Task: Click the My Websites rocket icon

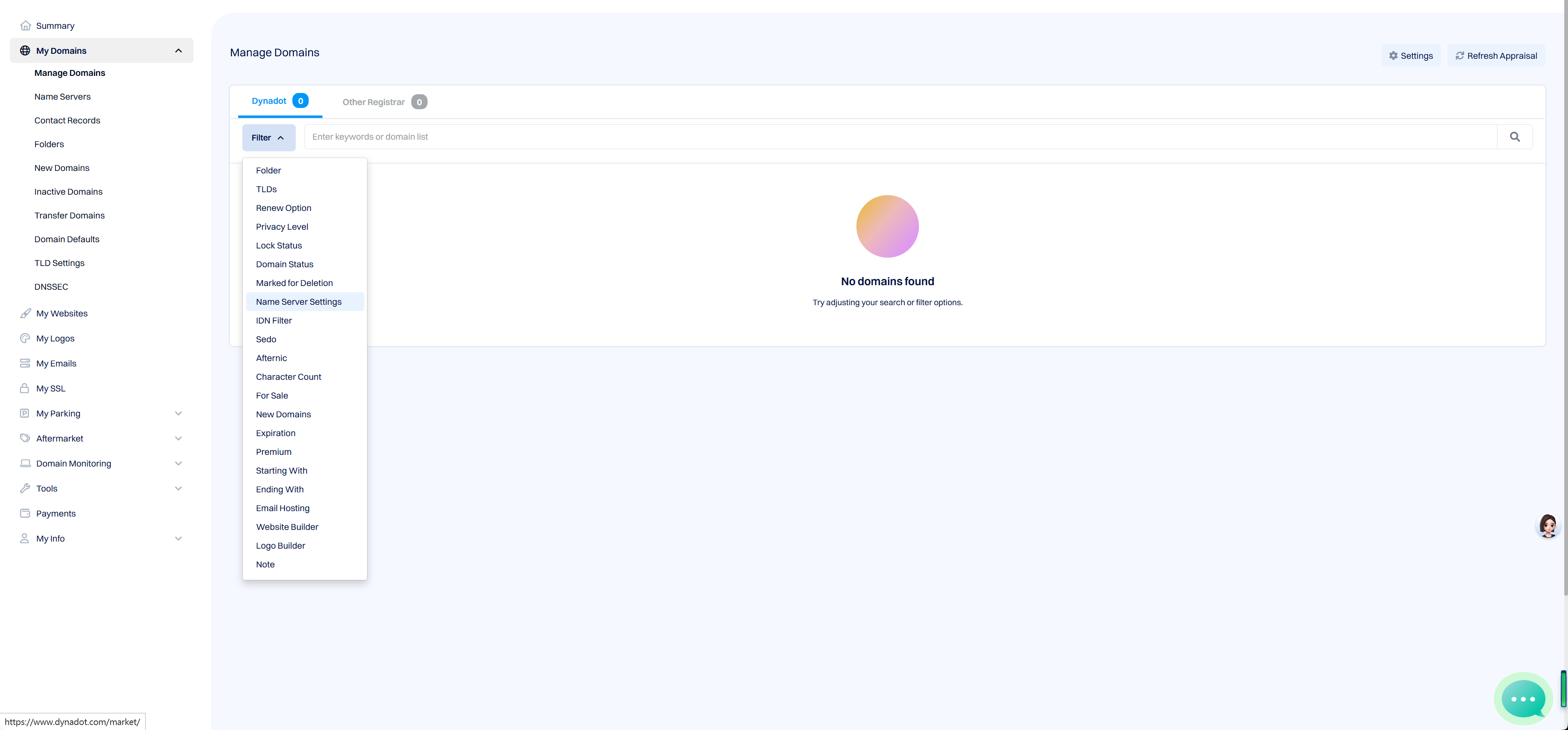Action: click(25, 313)
